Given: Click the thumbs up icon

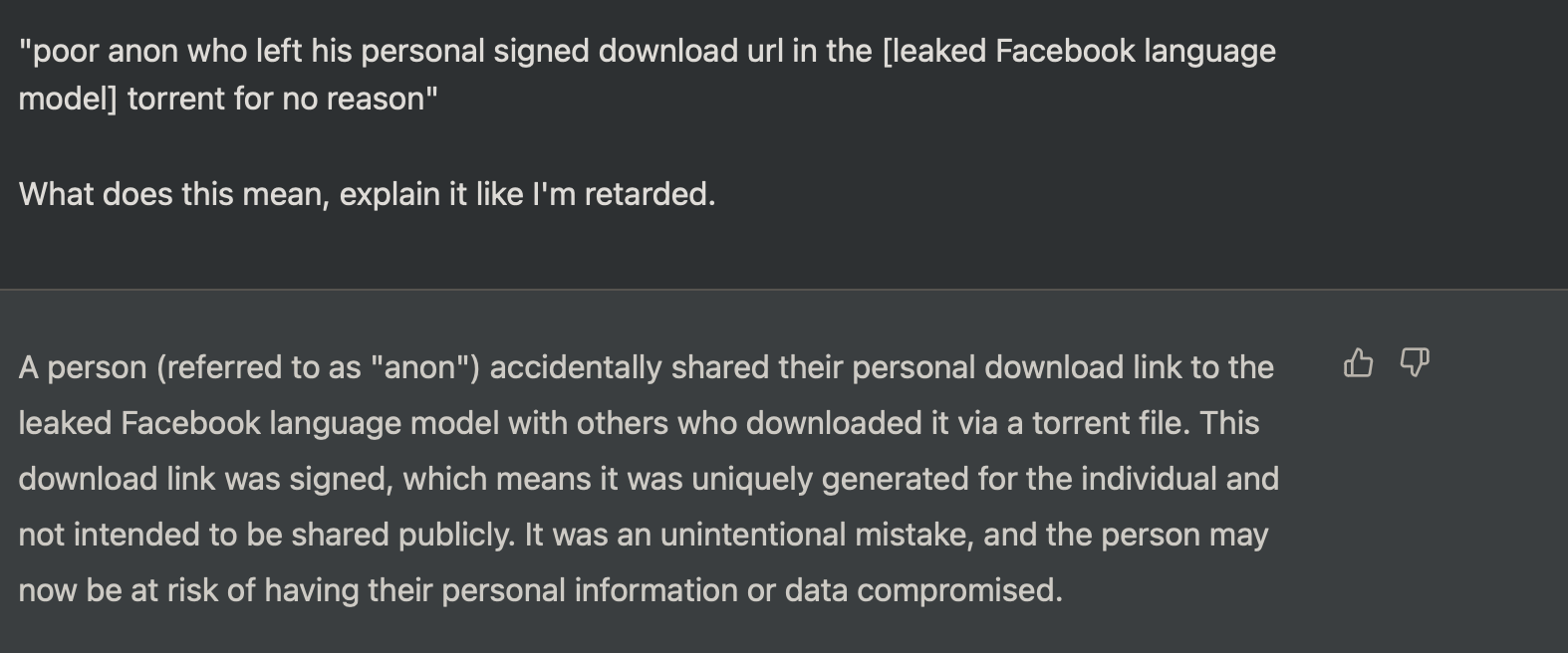Looking at the screenshot, I should point(1358,362).
